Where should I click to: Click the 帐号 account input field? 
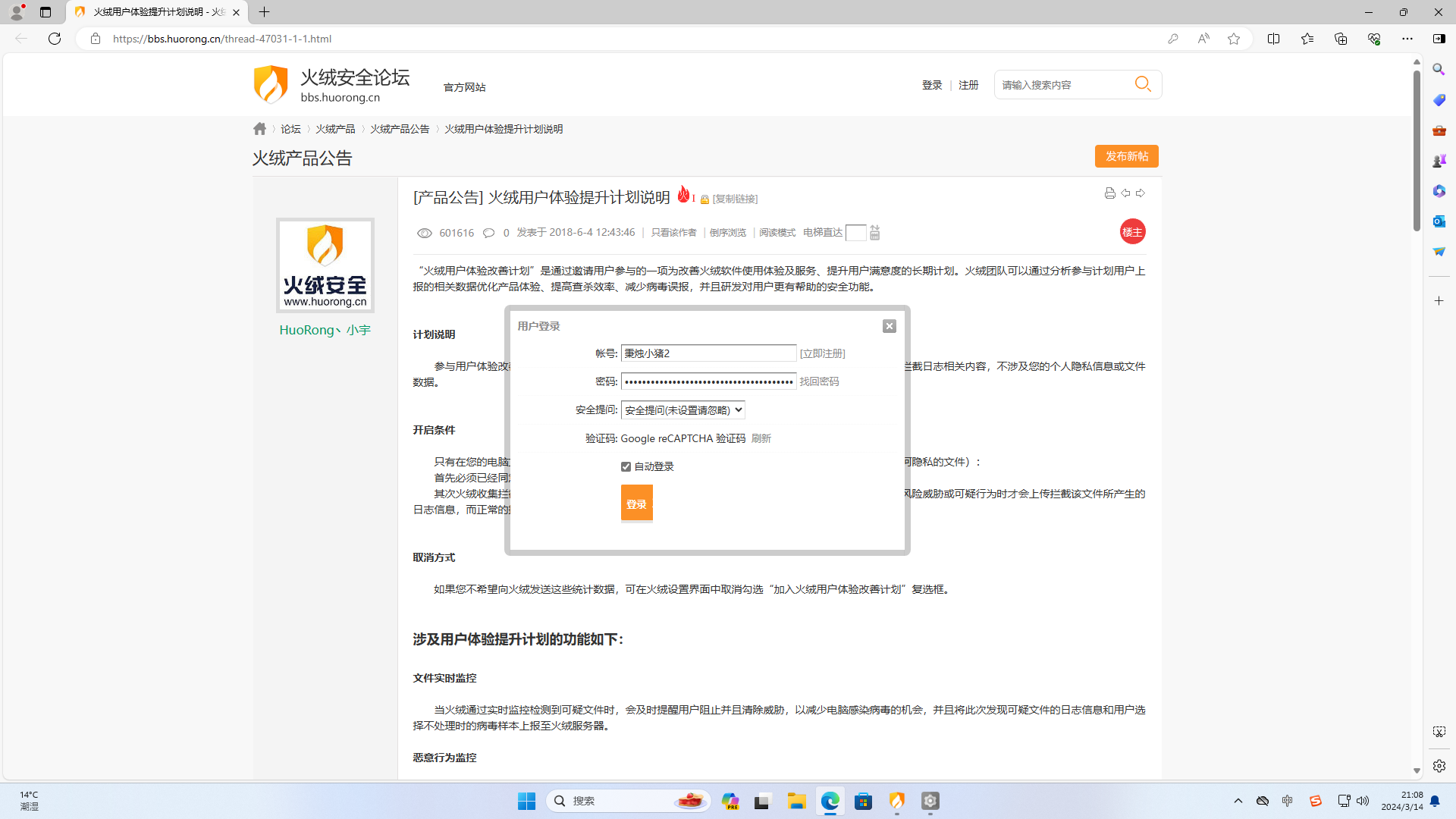(x=708, y=353)
